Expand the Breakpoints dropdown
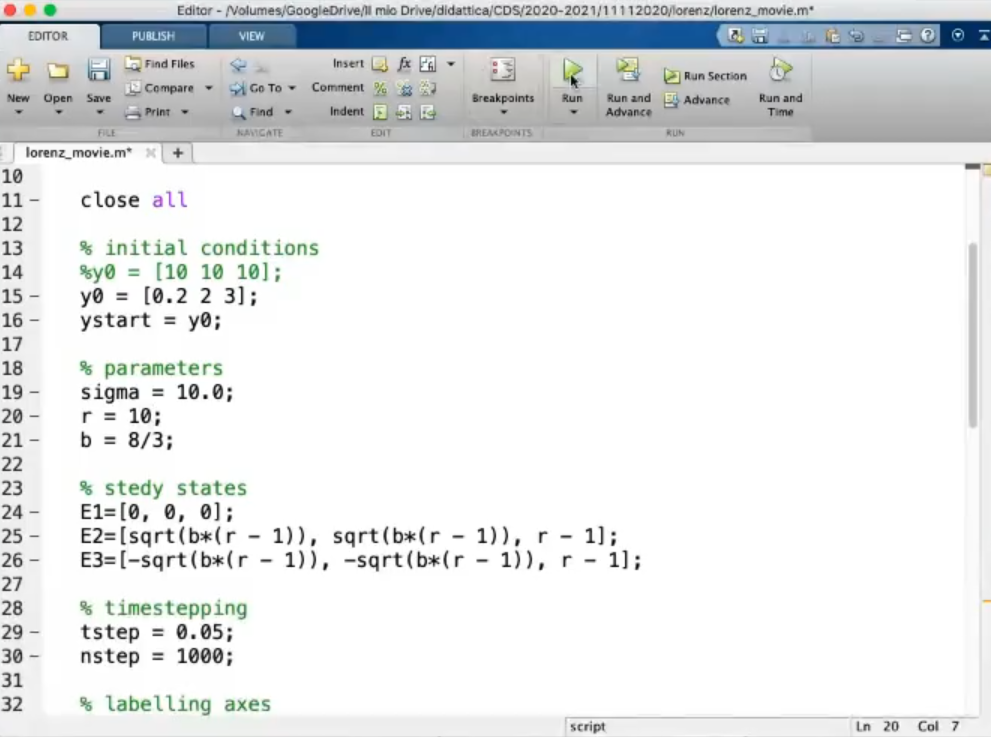This screenshot has width=991, height=737. pos(503,112)
